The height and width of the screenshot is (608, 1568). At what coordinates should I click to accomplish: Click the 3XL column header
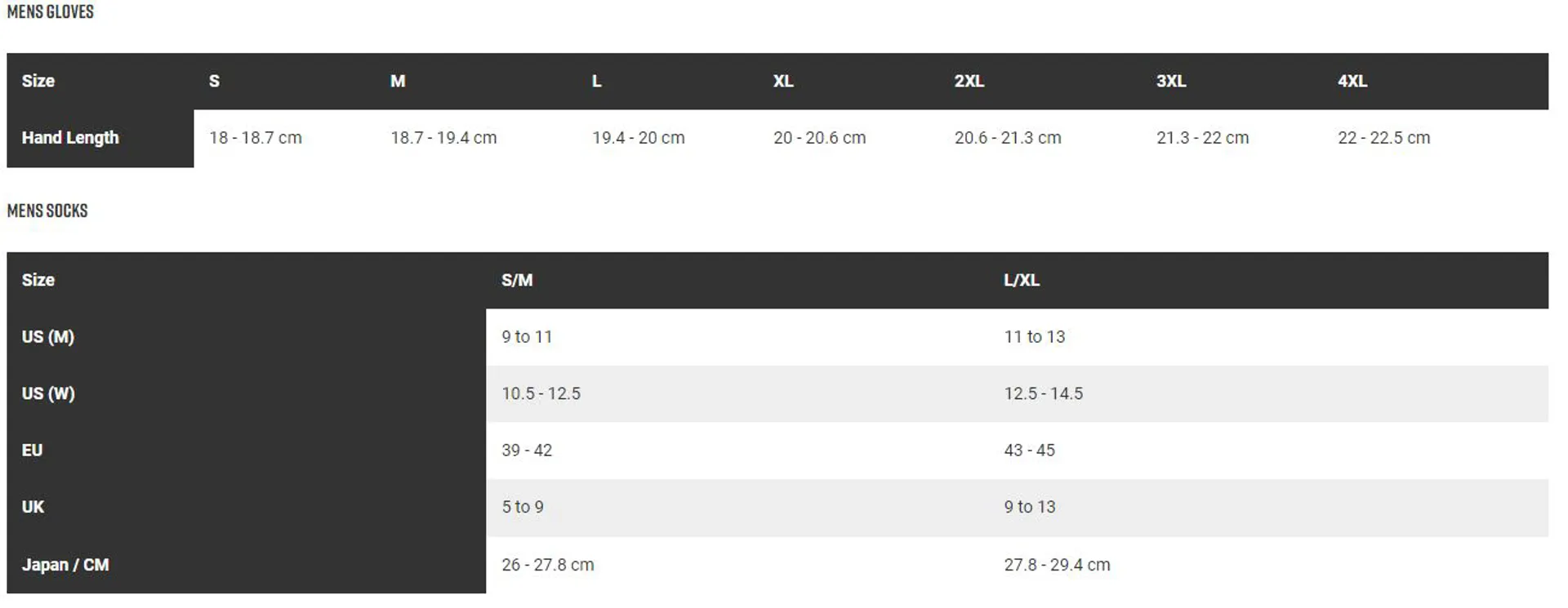[1171, 81]
